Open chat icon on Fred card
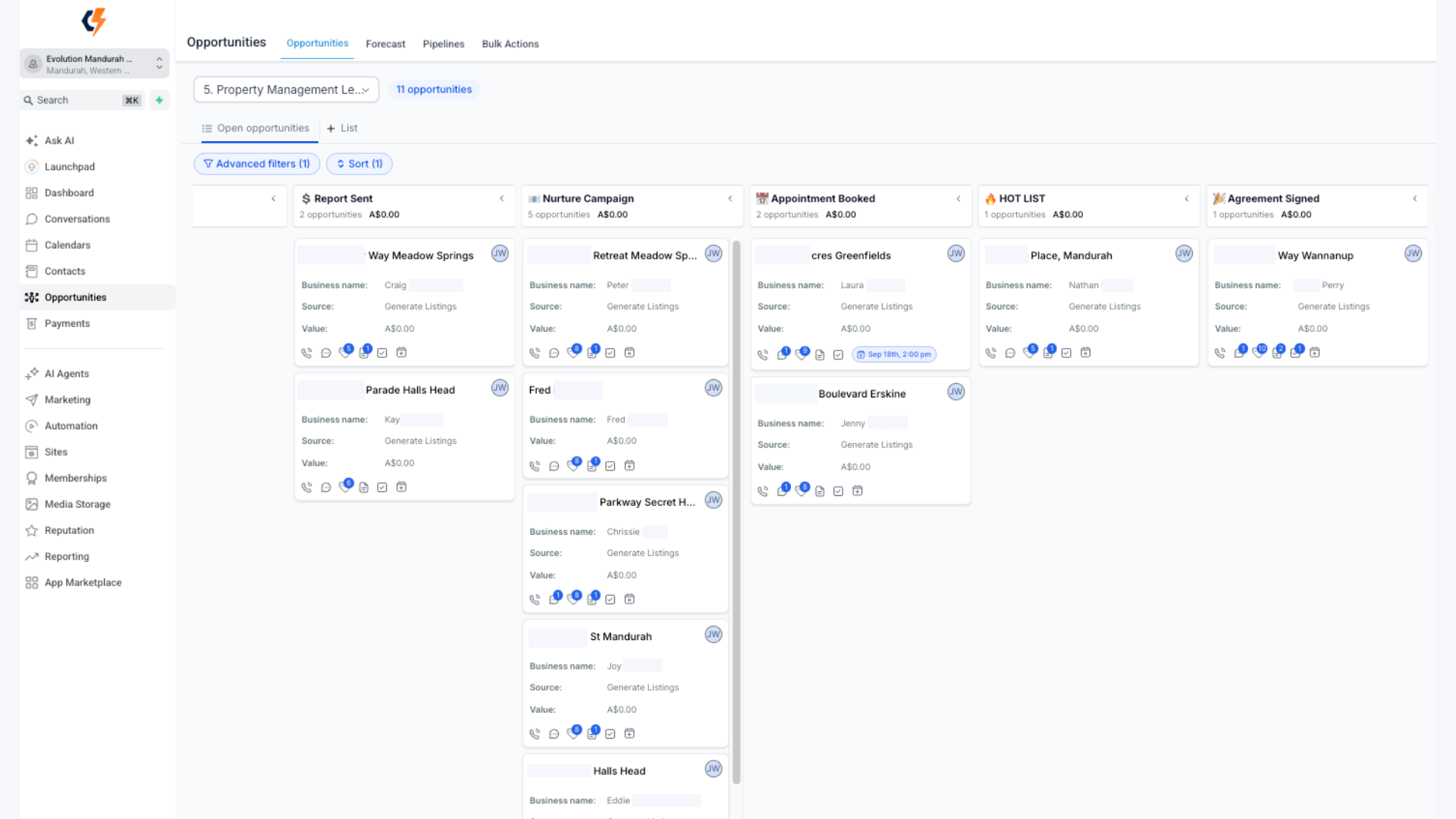The image size is (1456, 819). pos(554,466)
